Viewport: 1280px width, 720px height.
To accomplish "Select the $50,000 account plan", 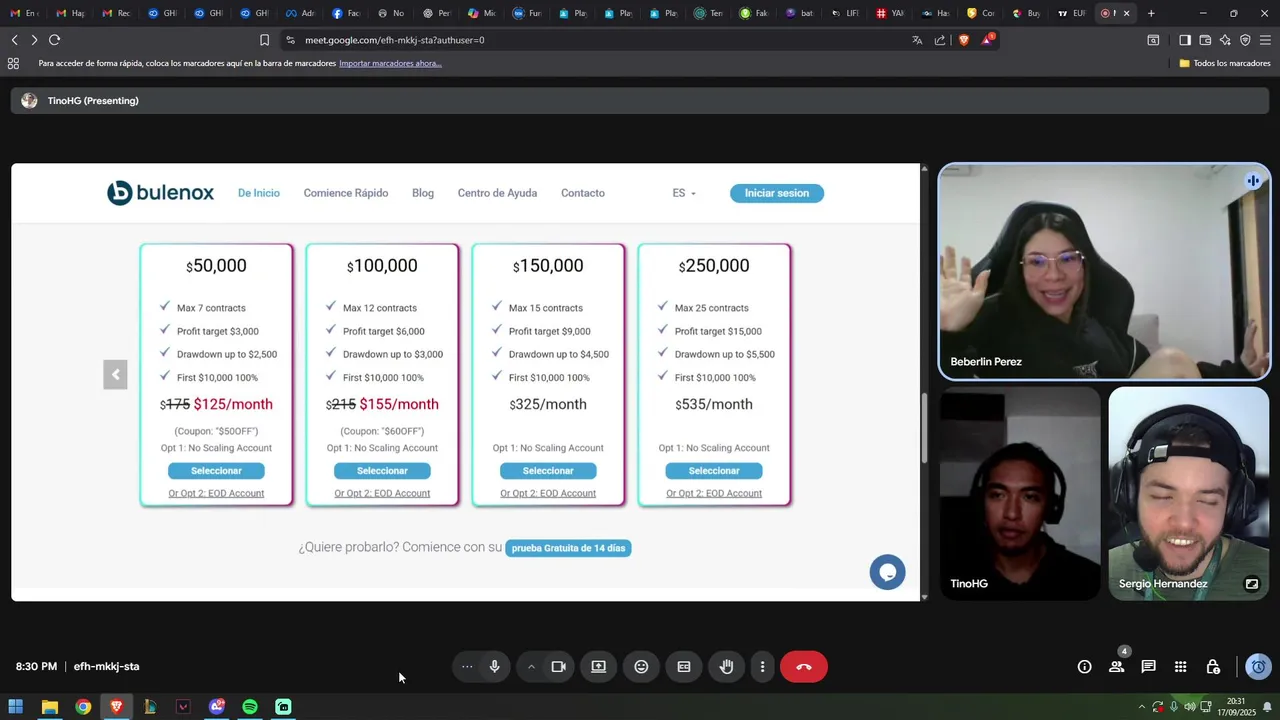I will (216, 471).
